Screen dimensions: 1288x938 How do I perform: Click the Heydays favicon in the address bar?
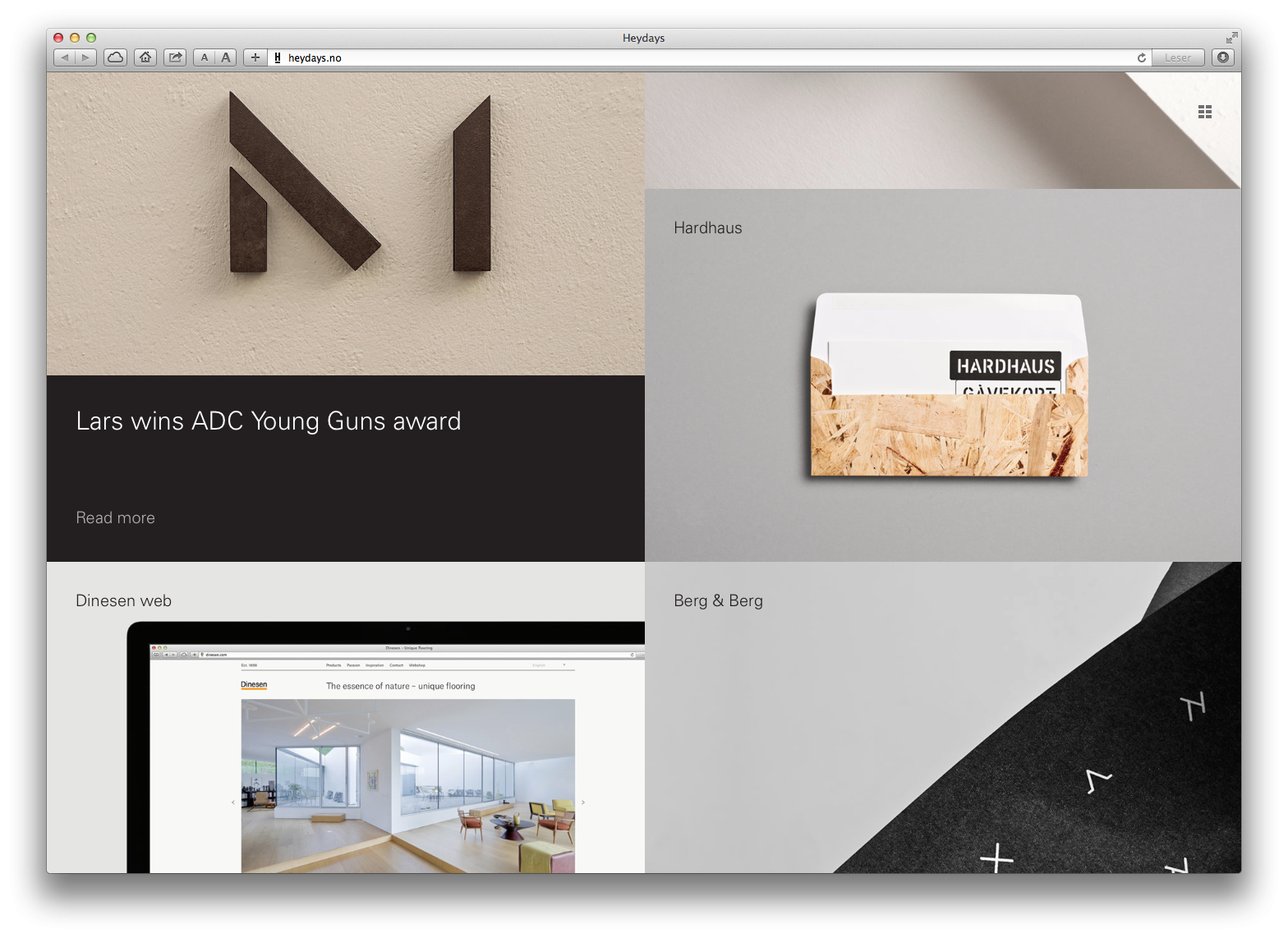(278, 57)
